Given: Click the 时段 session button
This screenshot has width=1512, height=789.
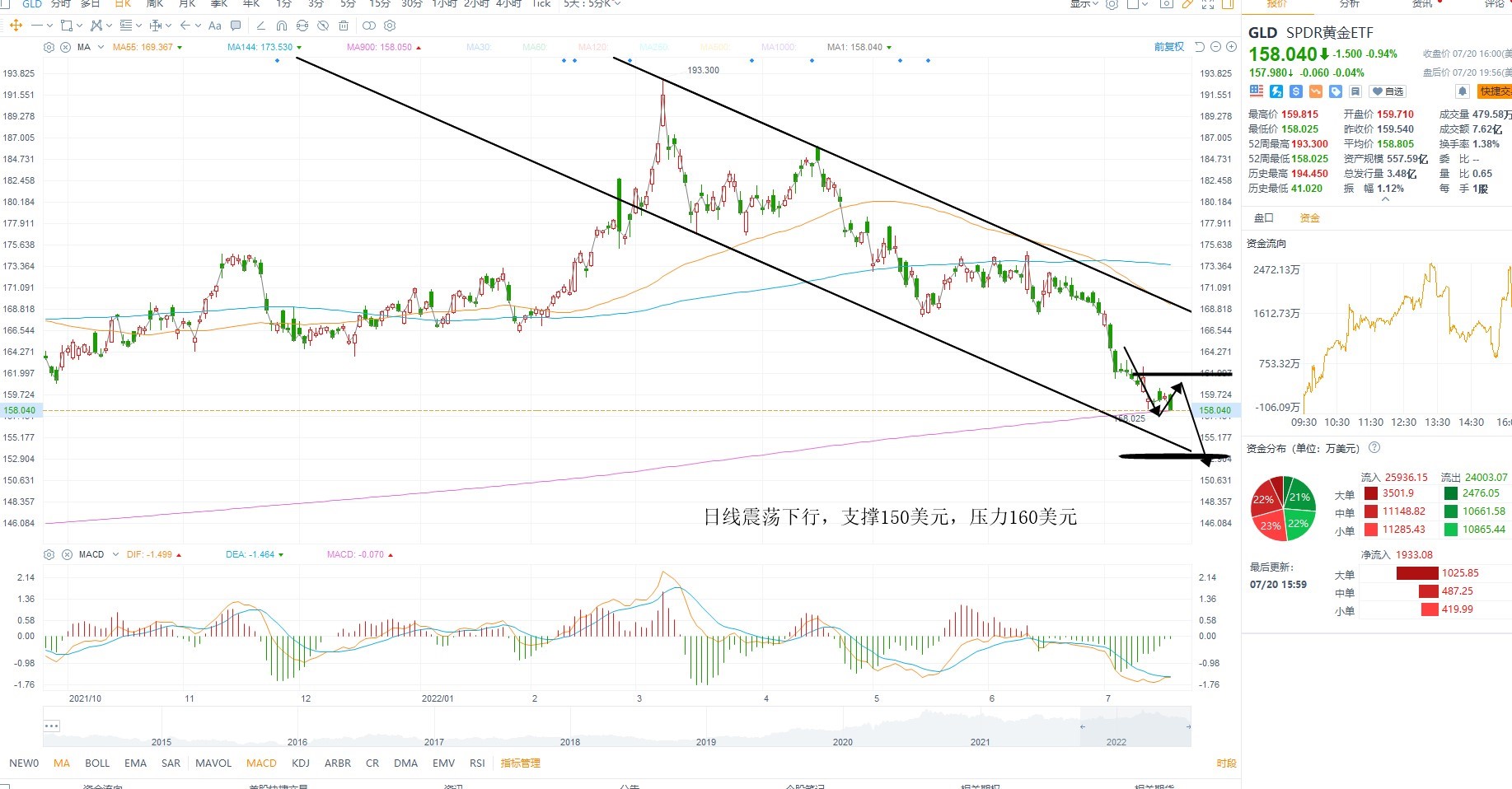Looking at the screenshot, I should pyautogui.click(x=1226, y=763).
